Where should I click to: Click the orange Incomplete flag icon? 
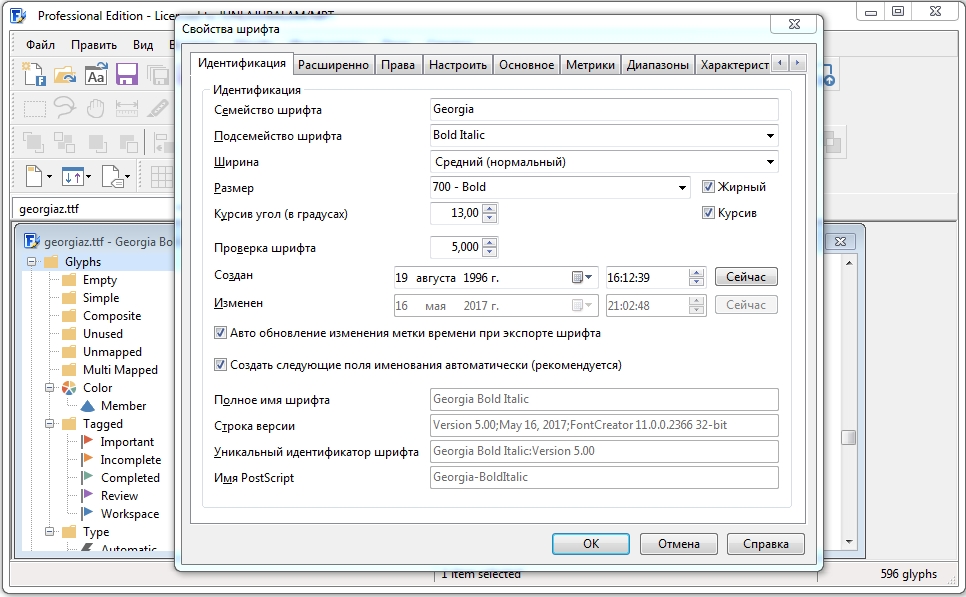pos(87,459)
